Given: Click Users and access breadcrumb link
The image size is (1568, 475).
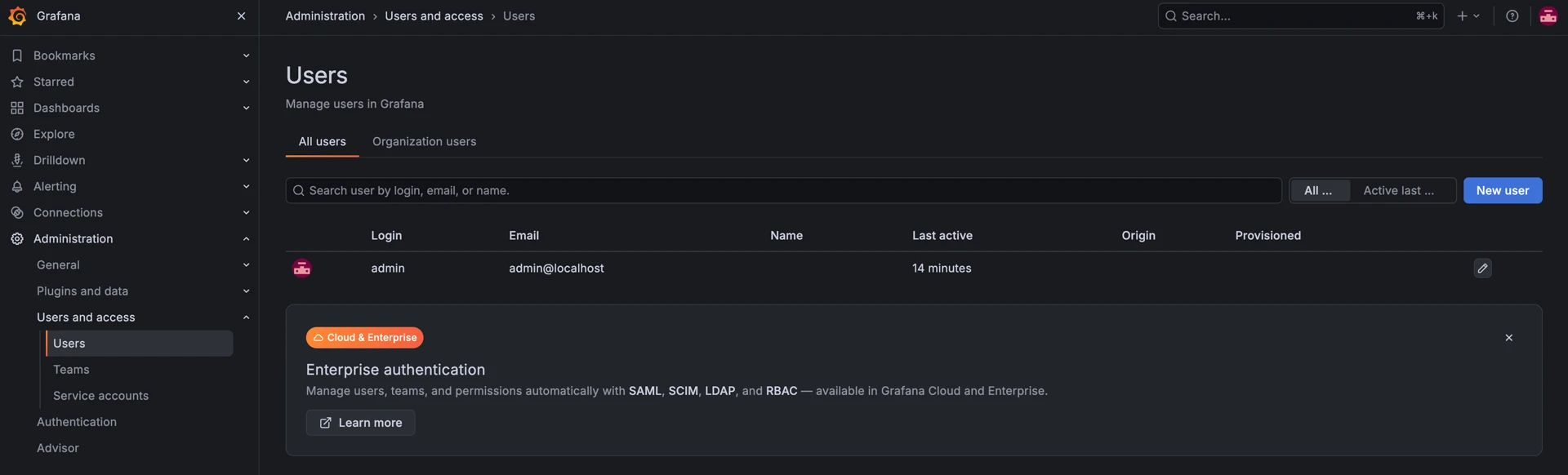Looking at the screenshot, I should click(x=434, y=16).
